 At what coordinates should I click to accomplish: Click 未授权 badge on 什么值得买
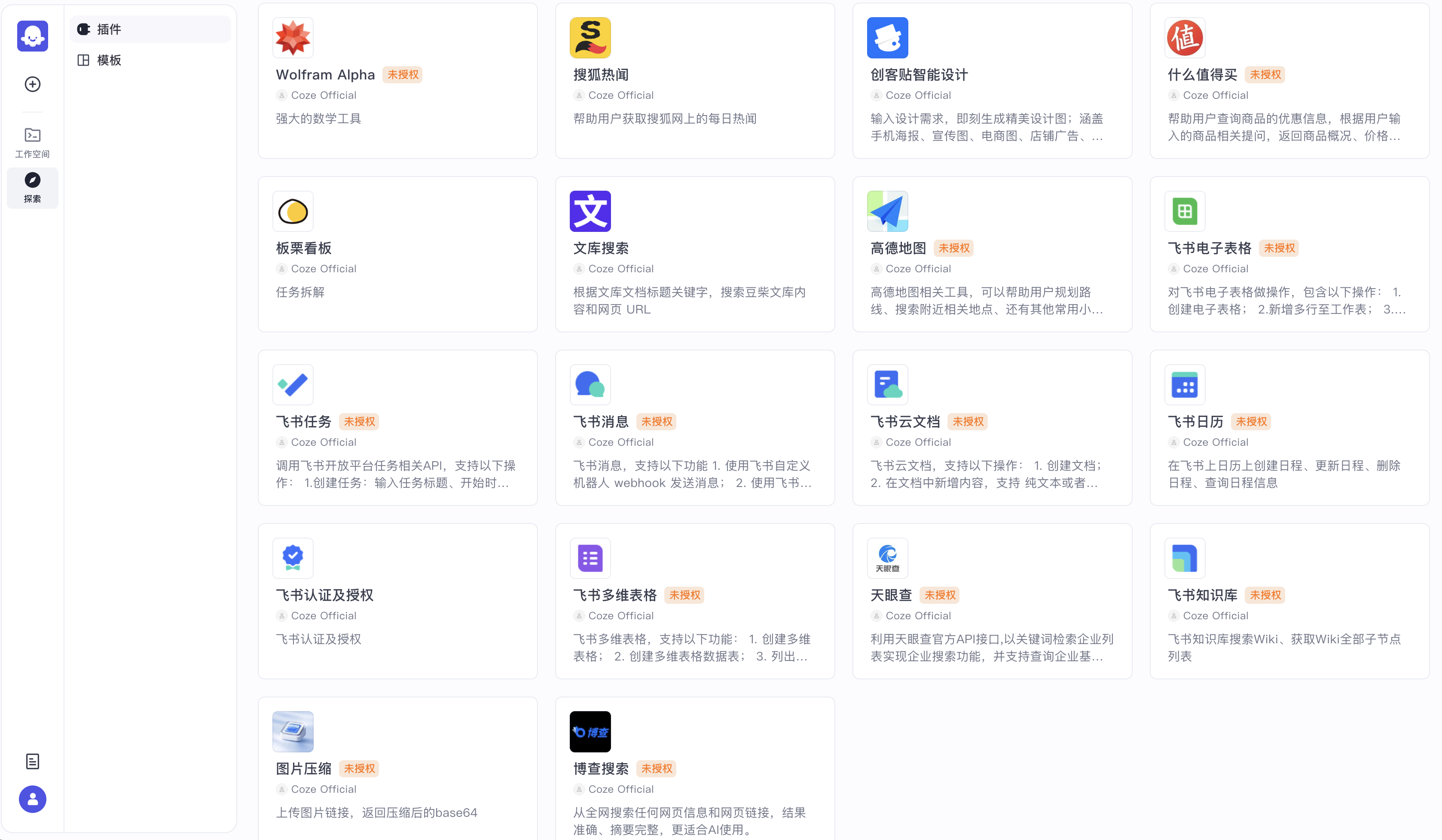click(1265, 75)
